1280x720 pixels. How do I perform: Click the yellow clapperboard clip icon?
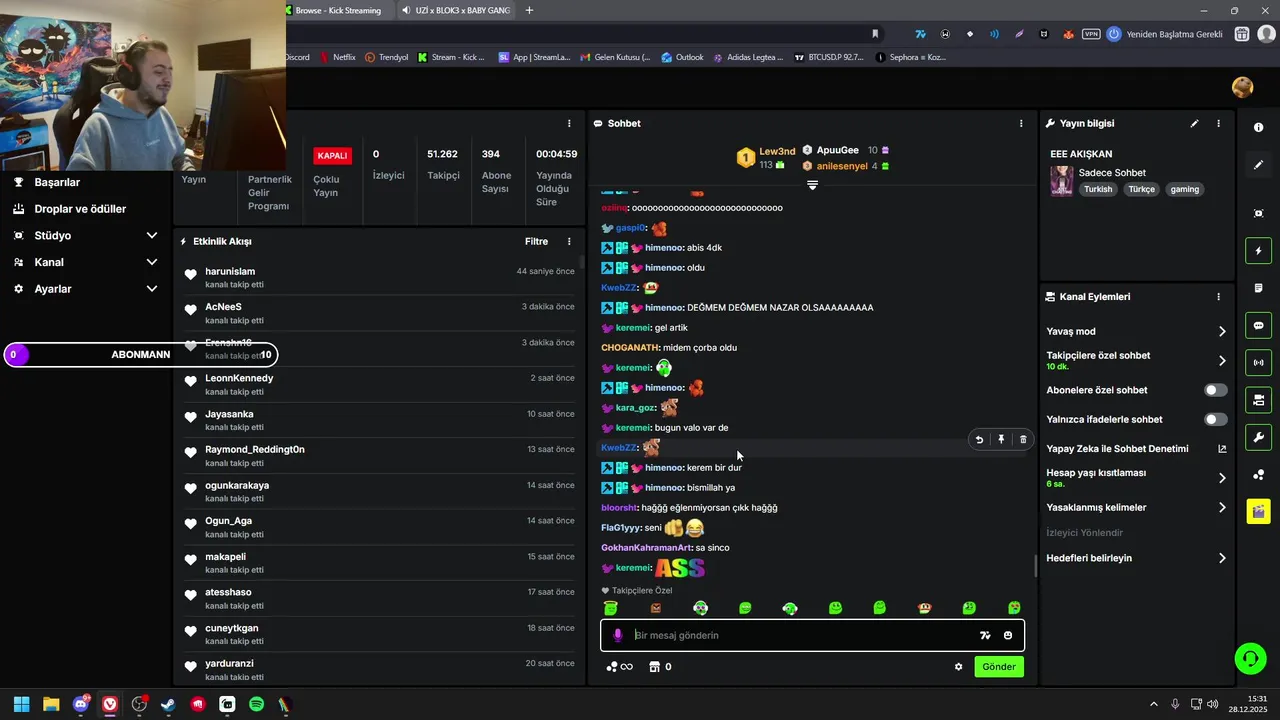(1258, 511)
